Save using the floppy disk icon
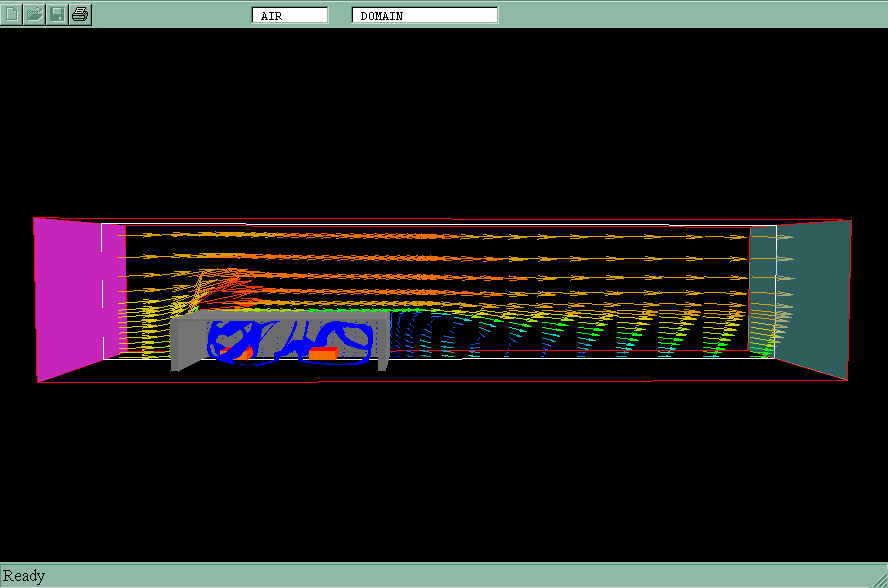888x588 pixels. pos(57,14)
